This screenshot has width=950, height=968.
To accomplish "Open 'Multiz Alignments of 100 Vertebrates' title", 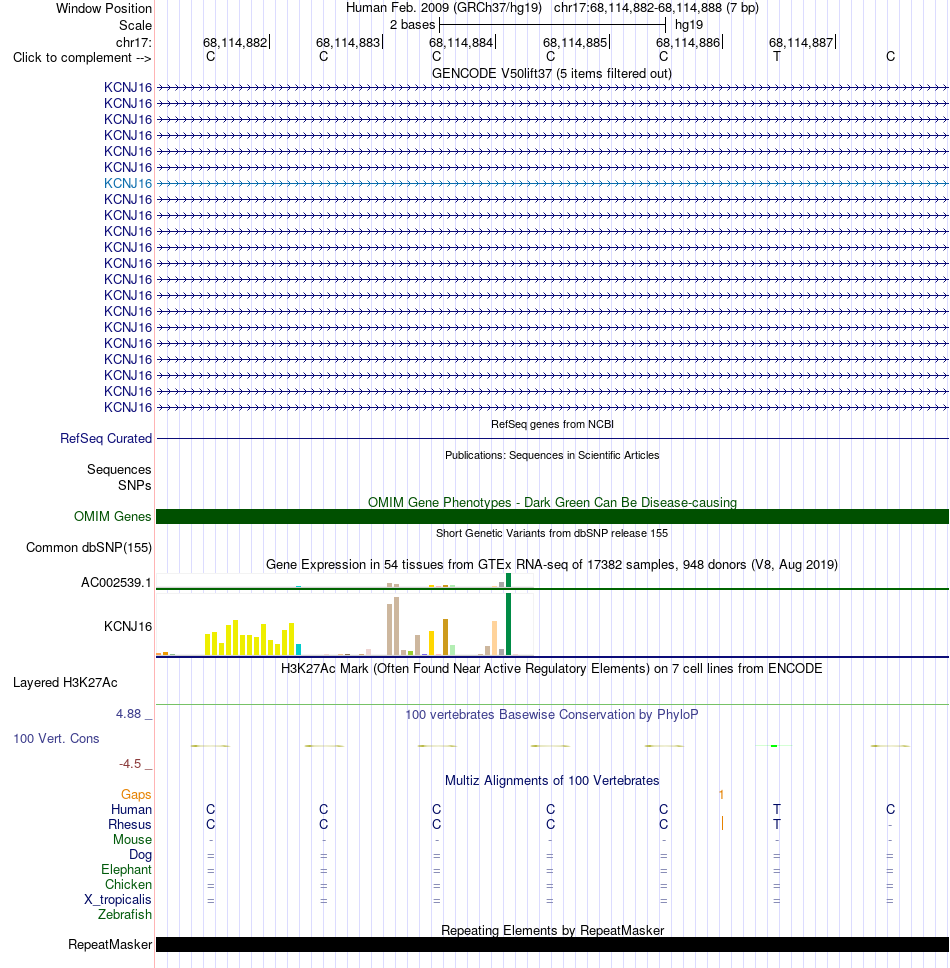I will (x=552, y=780).
